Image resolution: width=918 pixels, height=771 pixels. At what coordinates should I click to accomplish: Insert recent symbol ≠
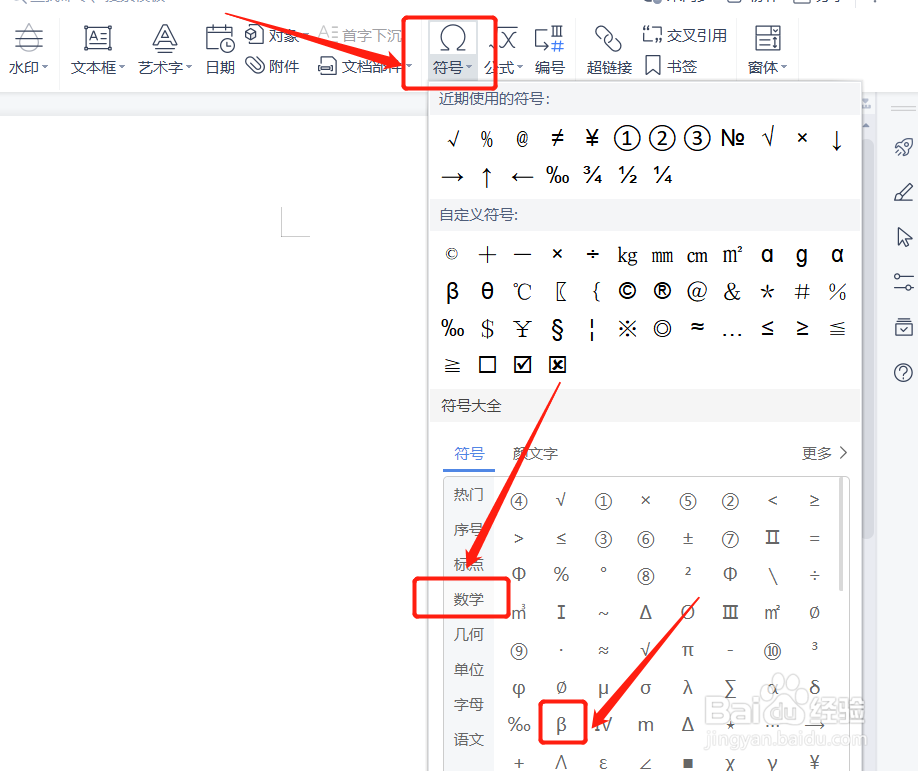click(557, 139)
